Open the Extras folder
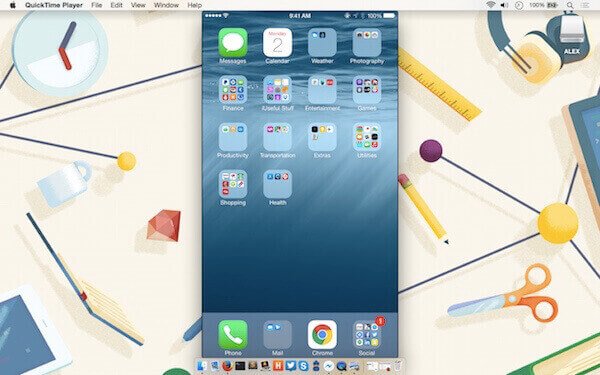The height and width of the screenshot is (375, 600). click(x=322, y=137)
